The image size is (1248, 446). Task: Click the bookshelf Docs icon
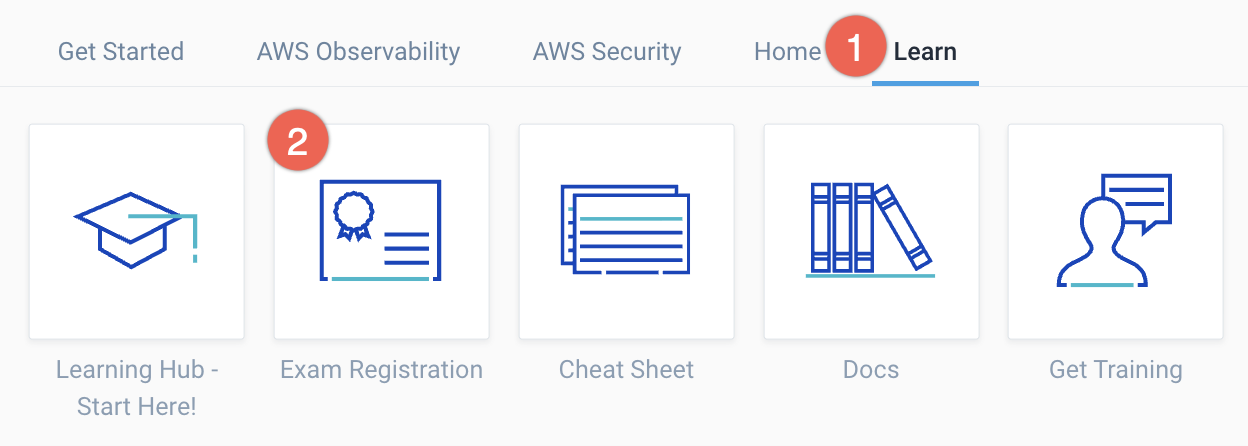870,231
